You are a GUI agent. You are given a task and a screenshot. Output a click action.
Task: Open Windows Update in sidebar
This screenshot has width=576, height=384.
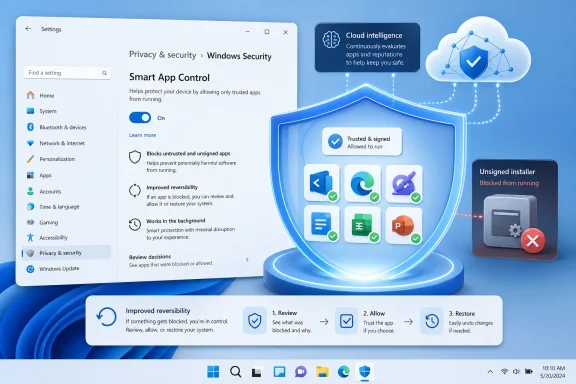66,269
